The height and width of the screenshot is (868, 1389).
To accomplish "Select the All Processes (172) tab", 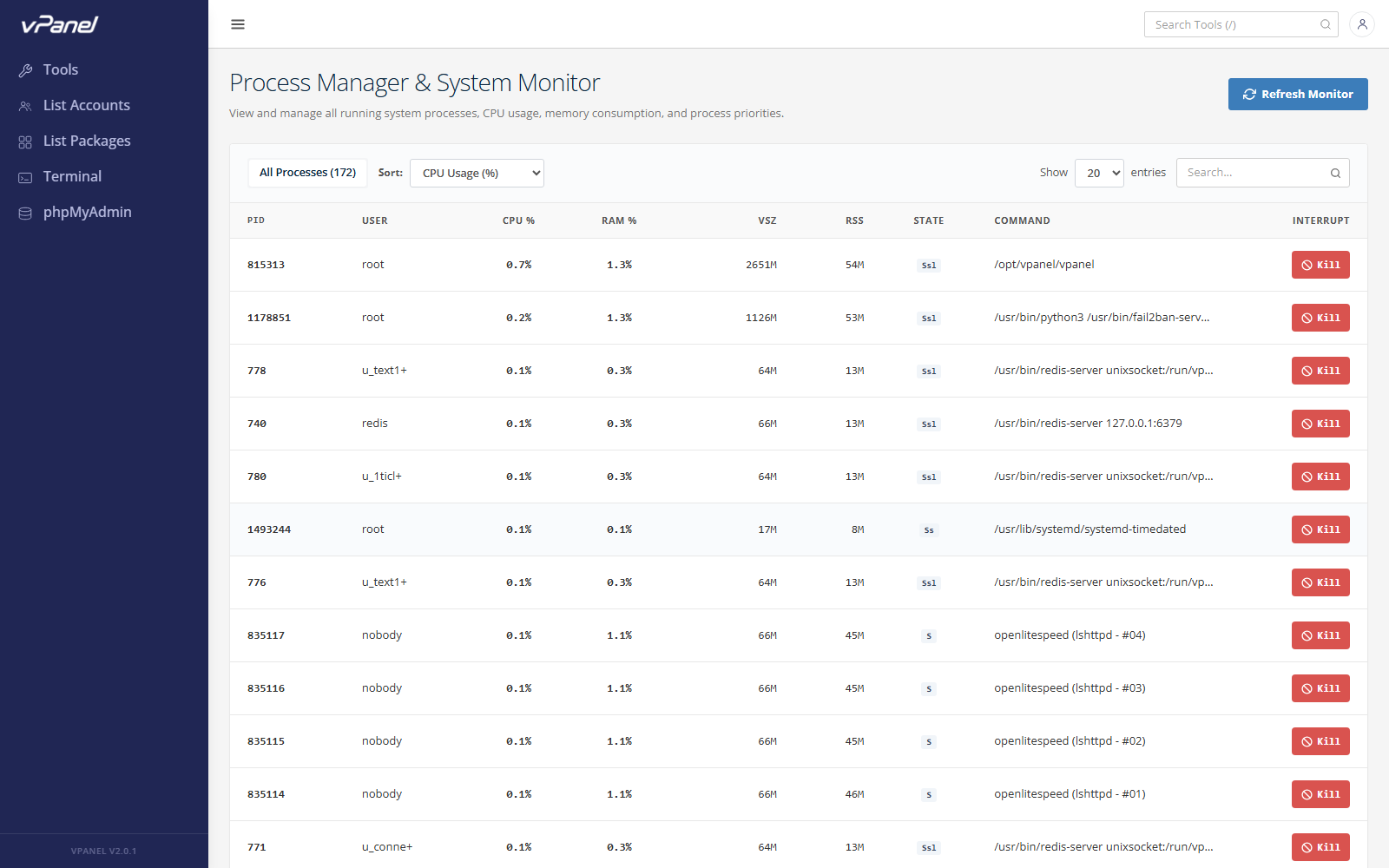I will (307, 173).
